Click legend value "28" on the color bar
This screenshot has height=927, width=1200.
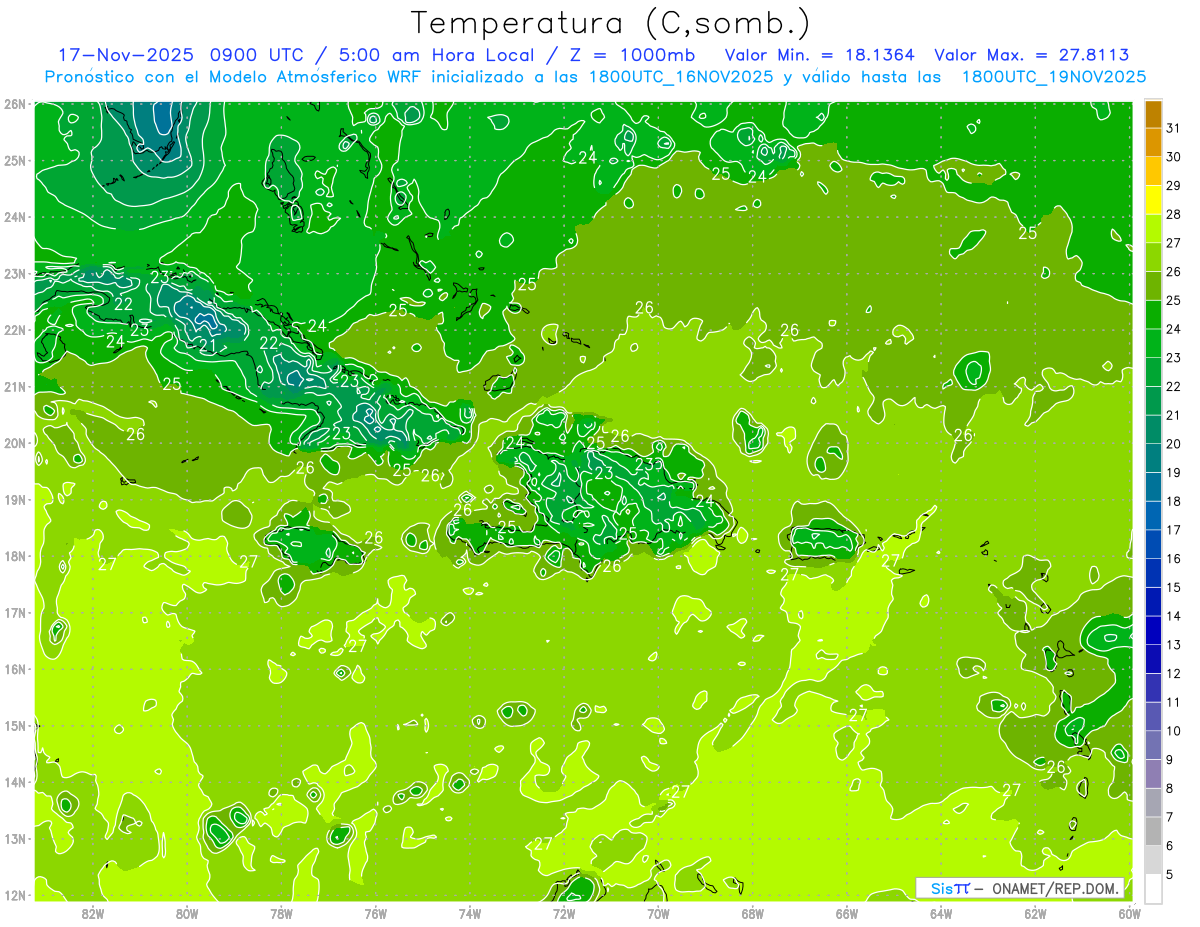[x=1174, y=214]
